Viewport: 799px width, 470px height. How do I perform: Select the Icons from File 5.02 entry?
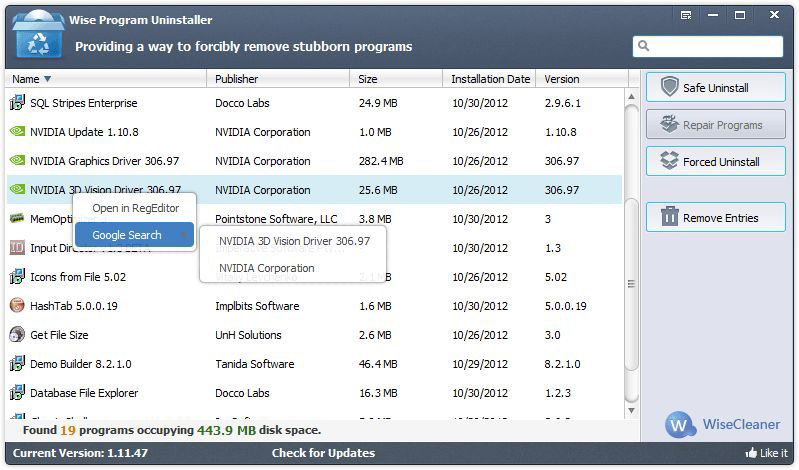click(78, 277)
